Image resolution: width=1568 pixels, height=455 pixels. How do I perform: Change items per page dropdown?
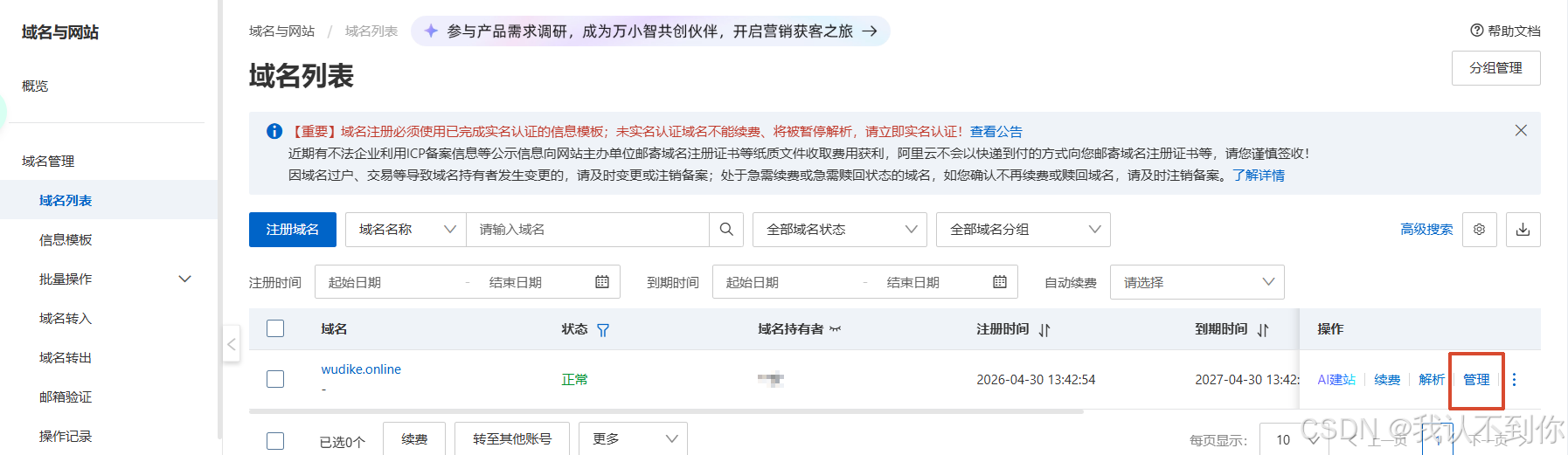pos(1294,439)
